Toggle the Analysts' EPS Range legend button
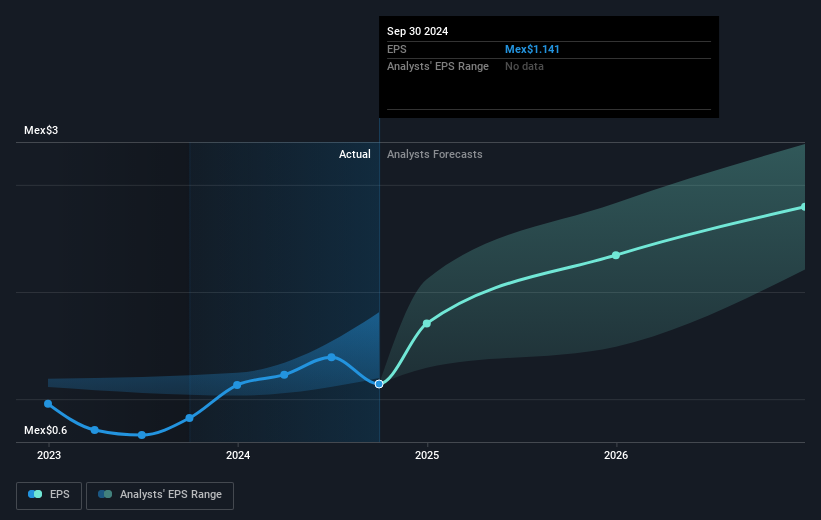 click(x=160, y=495)
